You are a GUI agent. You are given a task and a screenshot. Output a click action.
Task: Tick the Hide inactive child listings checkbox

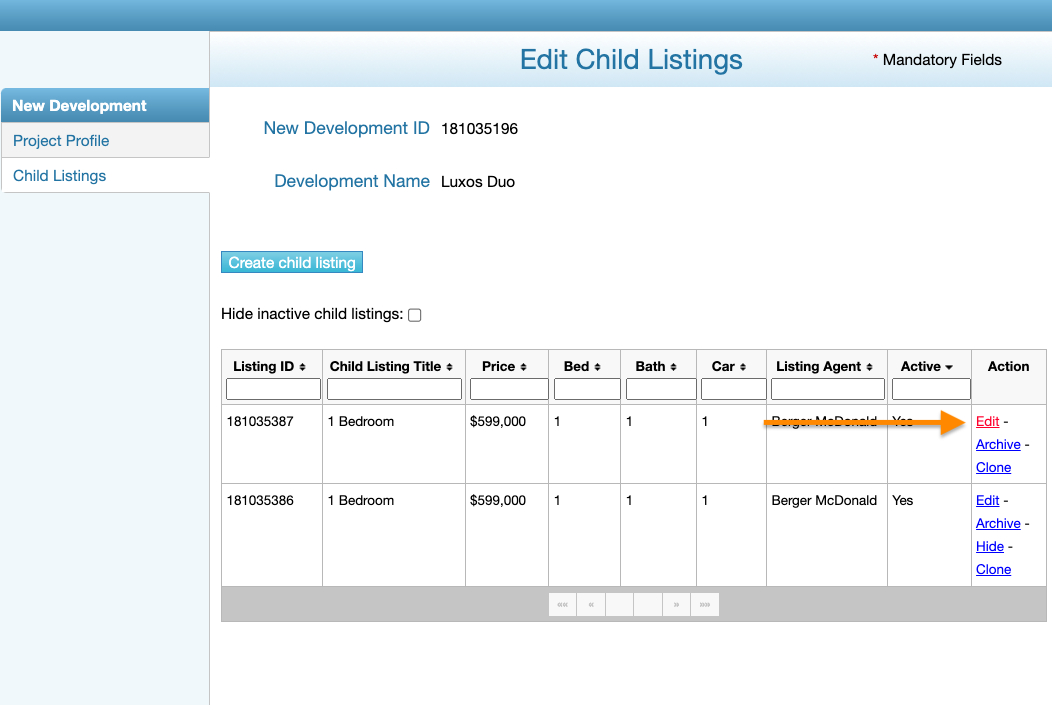pyautogui.click(x=415, y=315)
